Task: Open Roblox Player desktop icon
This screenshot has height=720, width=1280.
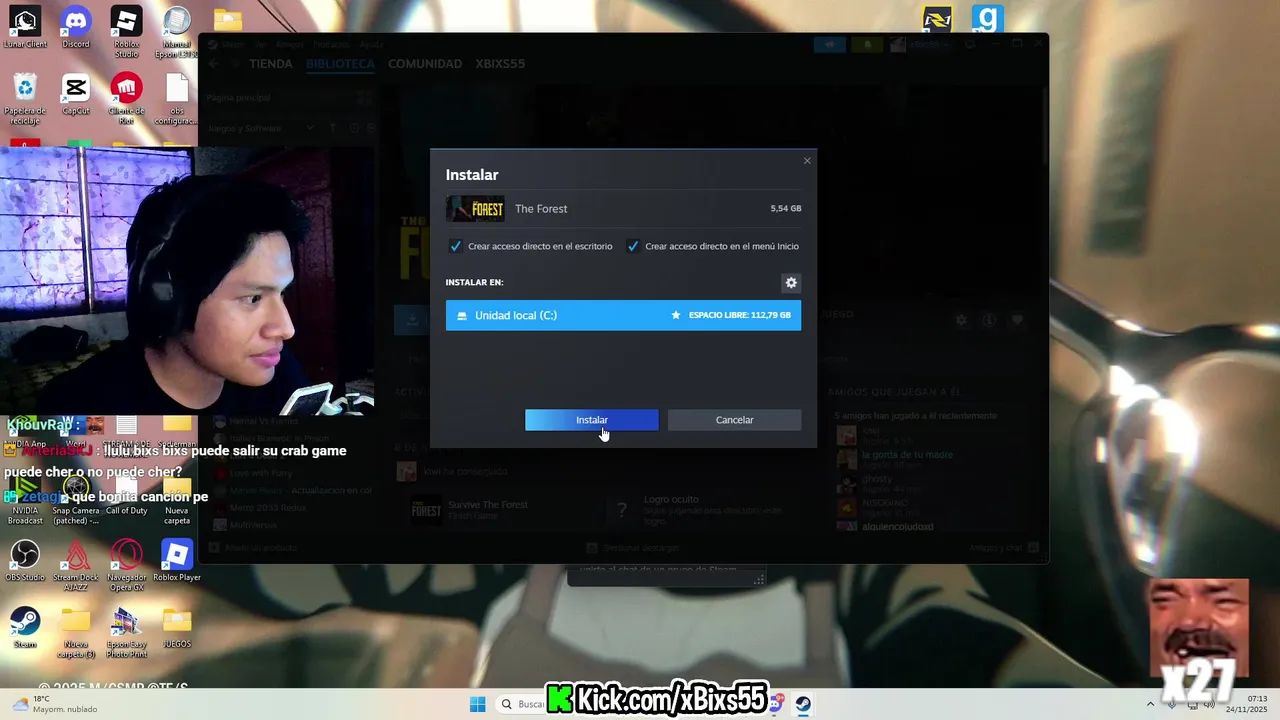Action: [177, 561]
